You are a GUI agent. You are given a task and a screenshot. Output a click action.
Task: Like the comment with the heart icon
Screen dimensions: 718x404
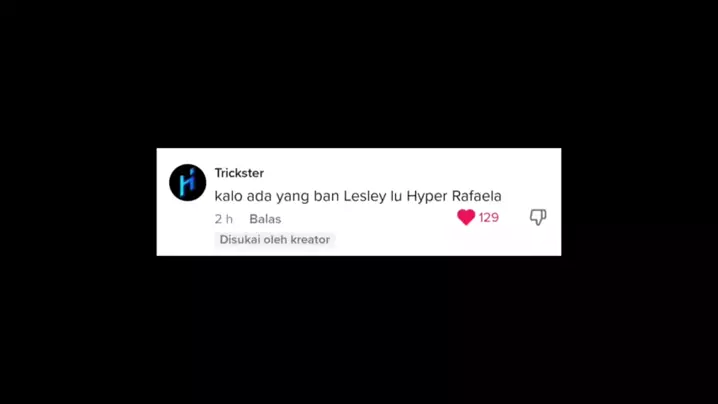click(x=466, y=217)
